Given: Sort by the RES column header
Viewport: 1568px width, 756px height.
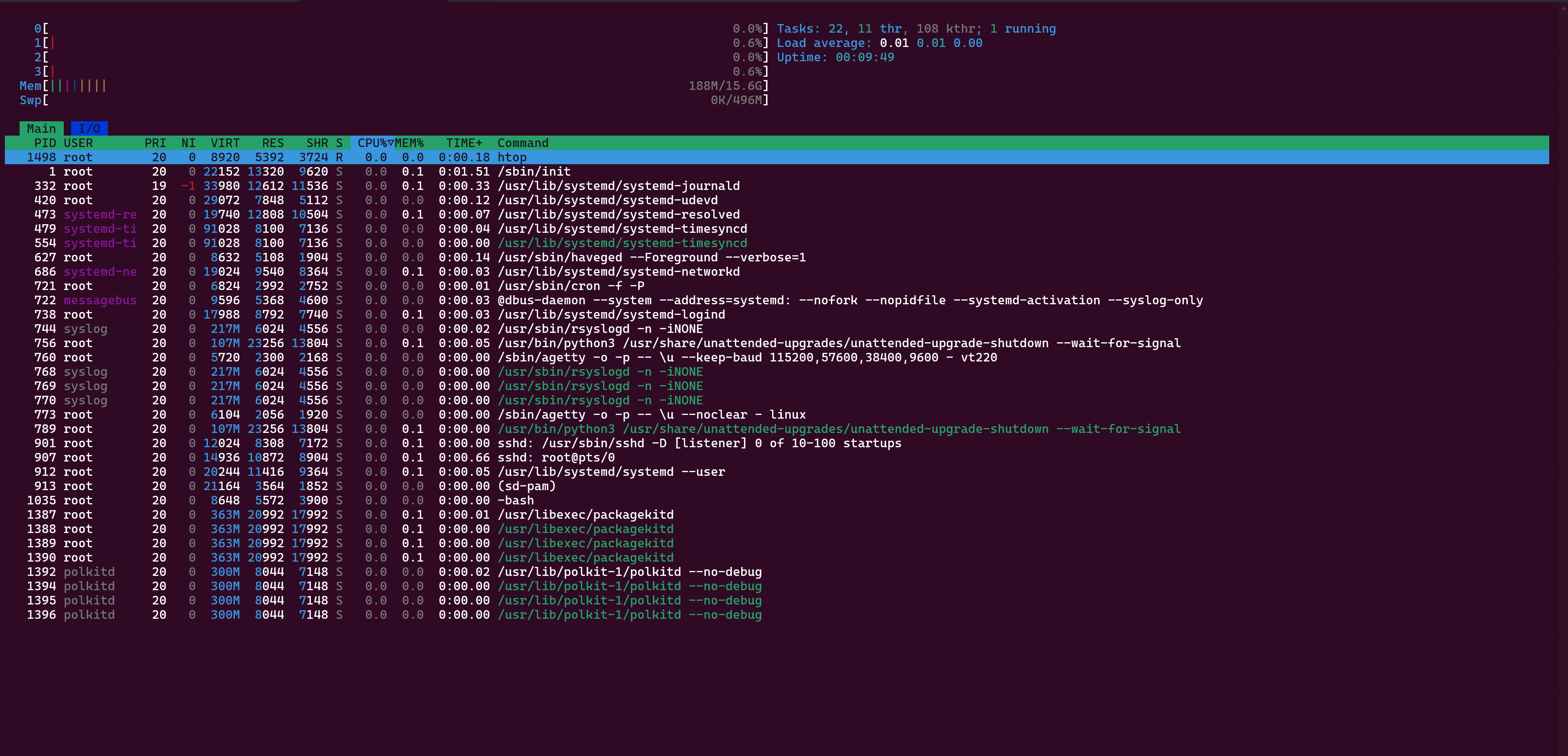Looking at the screenshot, I should coord(273,143).
